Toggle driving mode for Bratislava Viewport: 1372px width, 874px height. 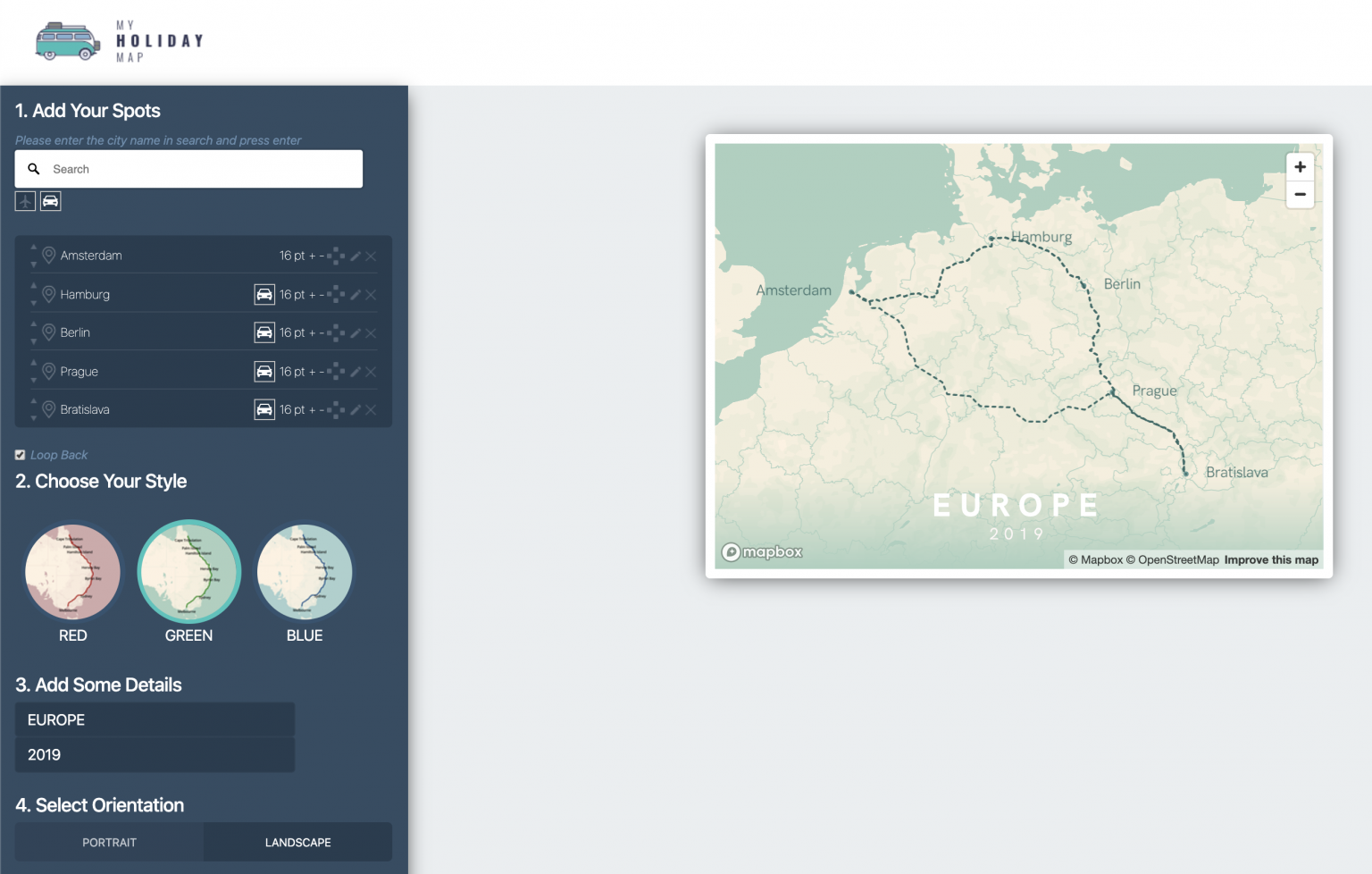coord(264,409)
